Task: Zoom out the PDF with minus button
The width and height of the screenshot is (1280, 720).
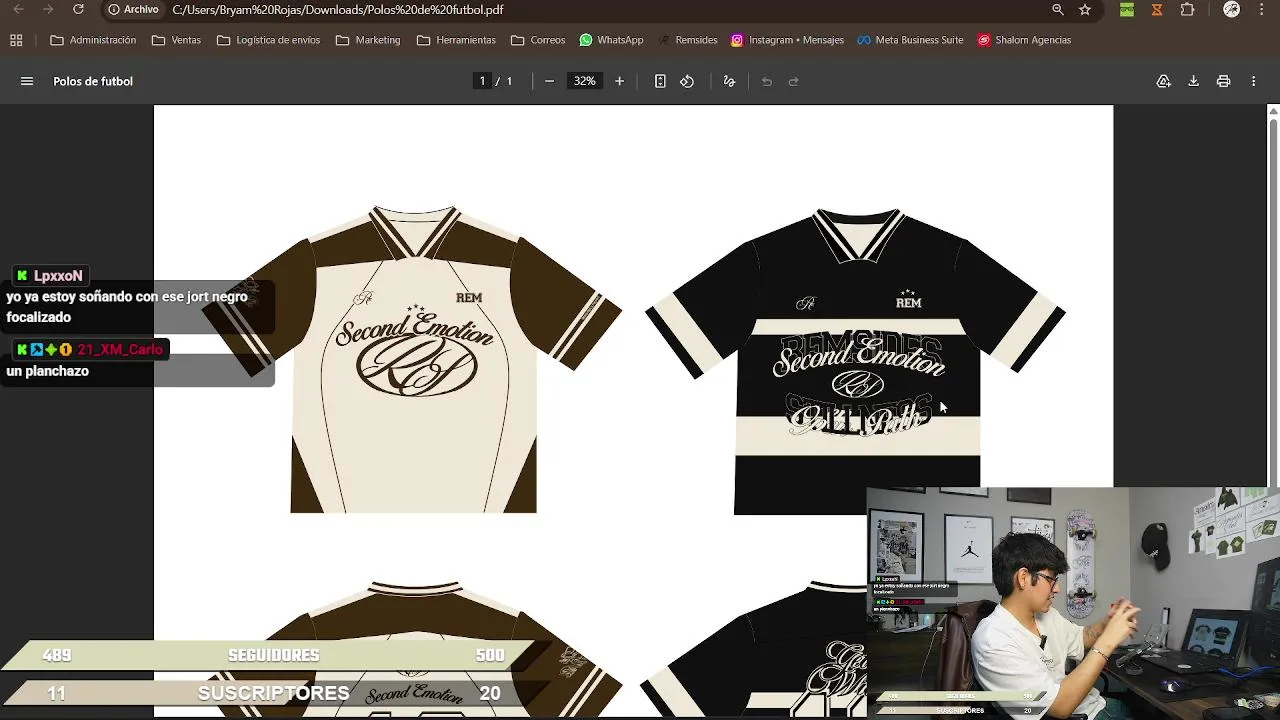Action: (549, 81)
